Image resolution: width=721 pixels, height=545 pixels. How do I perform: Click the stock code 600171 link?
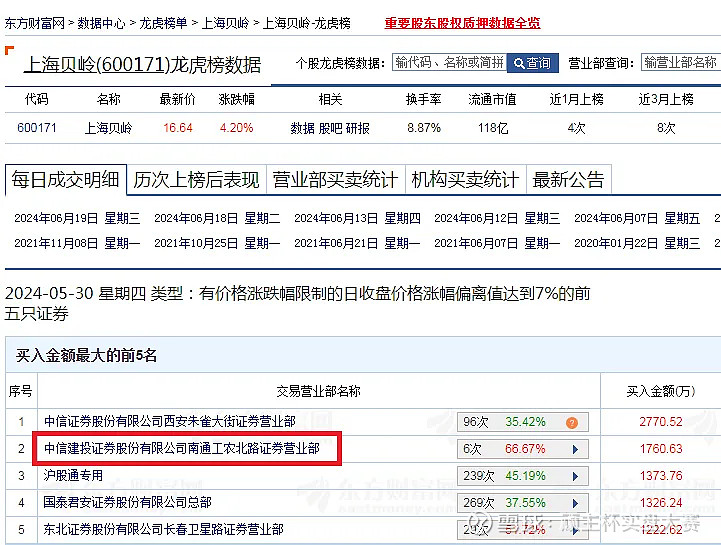point(37,128)
